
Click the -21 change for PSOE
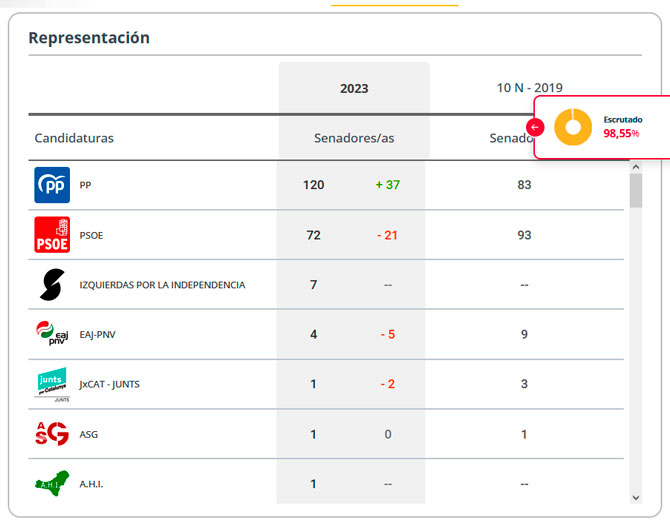(387, 235)
